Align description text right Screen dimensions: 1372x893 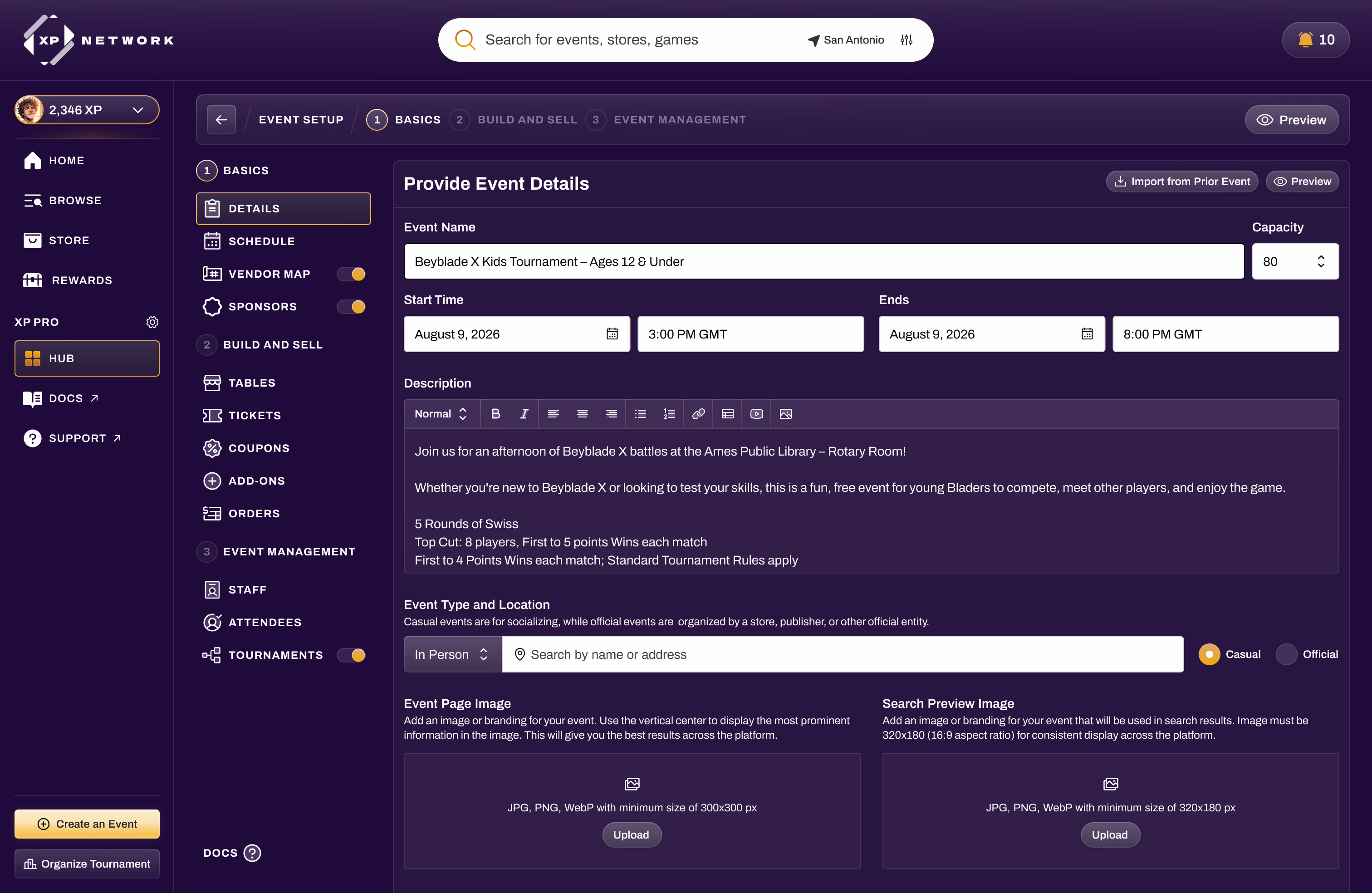click(612, 414)
